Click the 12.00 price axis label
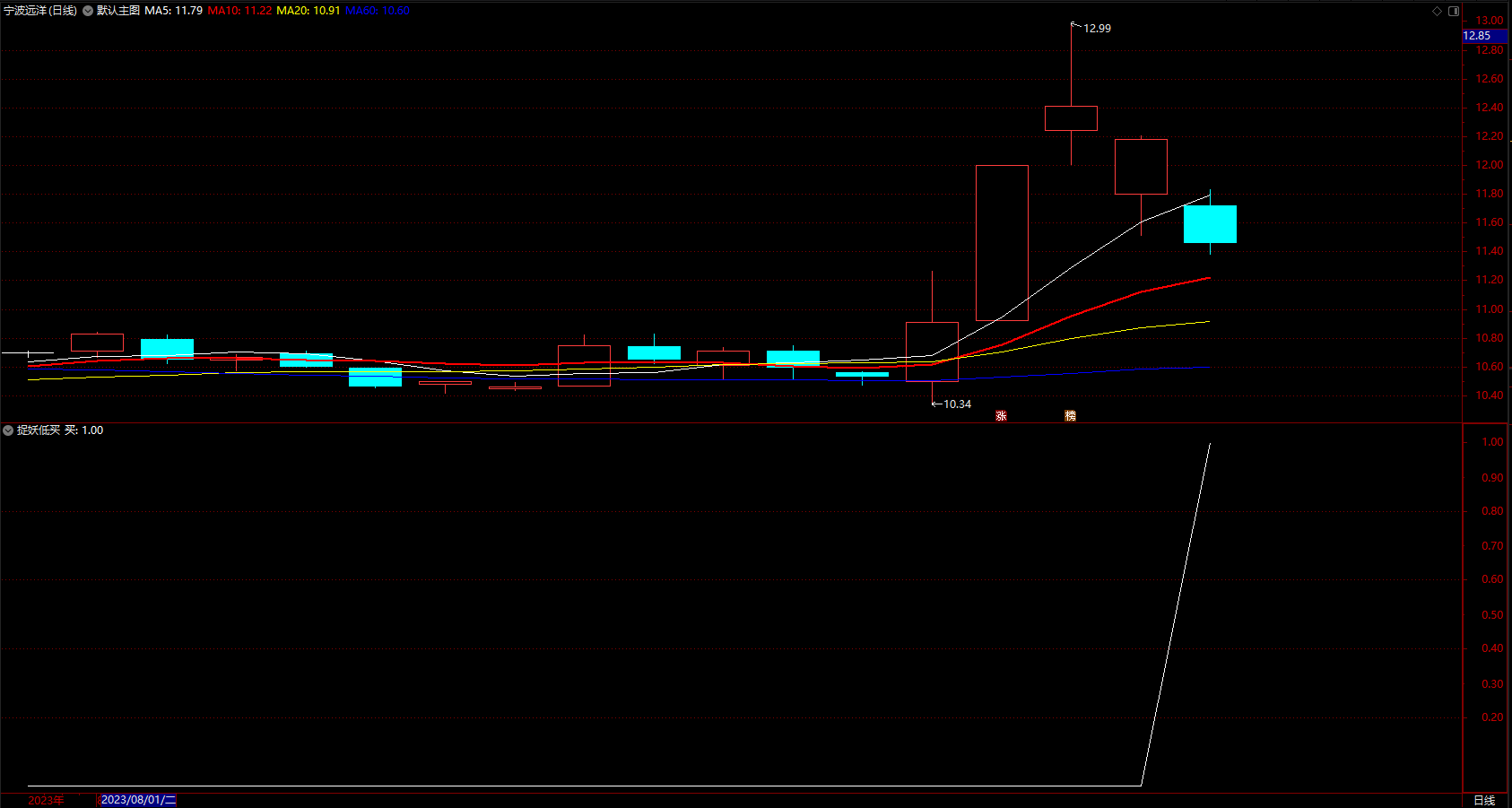 1490,165
